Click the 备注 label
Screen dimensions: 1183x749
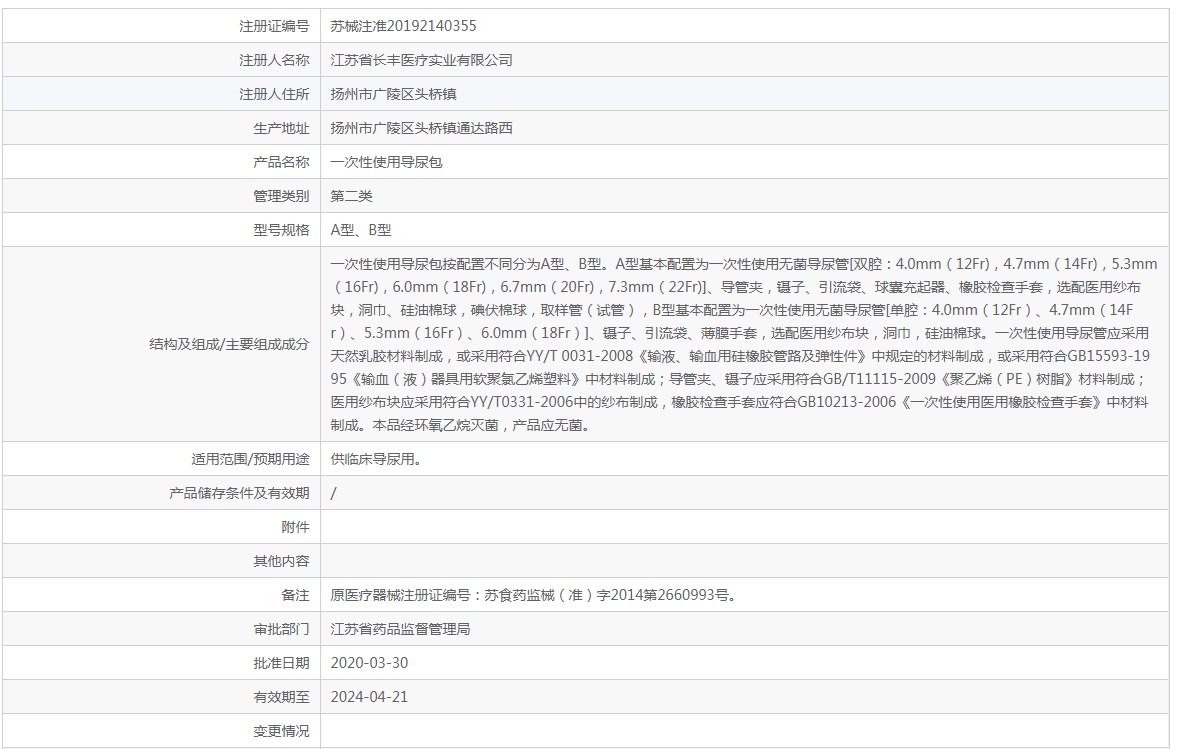[x=295, y=595]
